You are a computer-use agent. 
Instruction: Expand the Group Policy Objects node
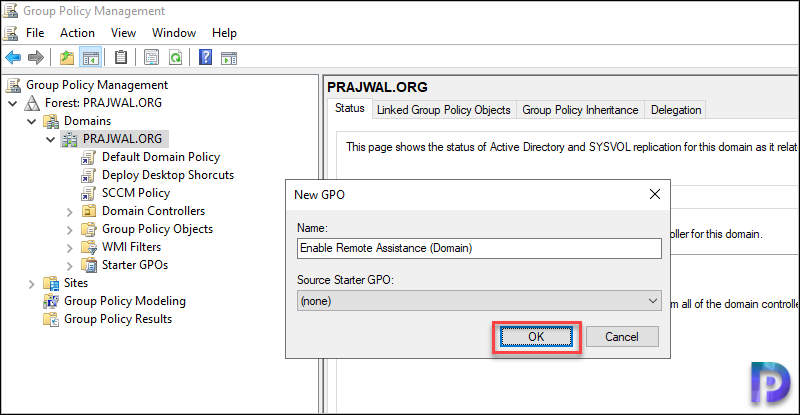click(x=70, y=230)
